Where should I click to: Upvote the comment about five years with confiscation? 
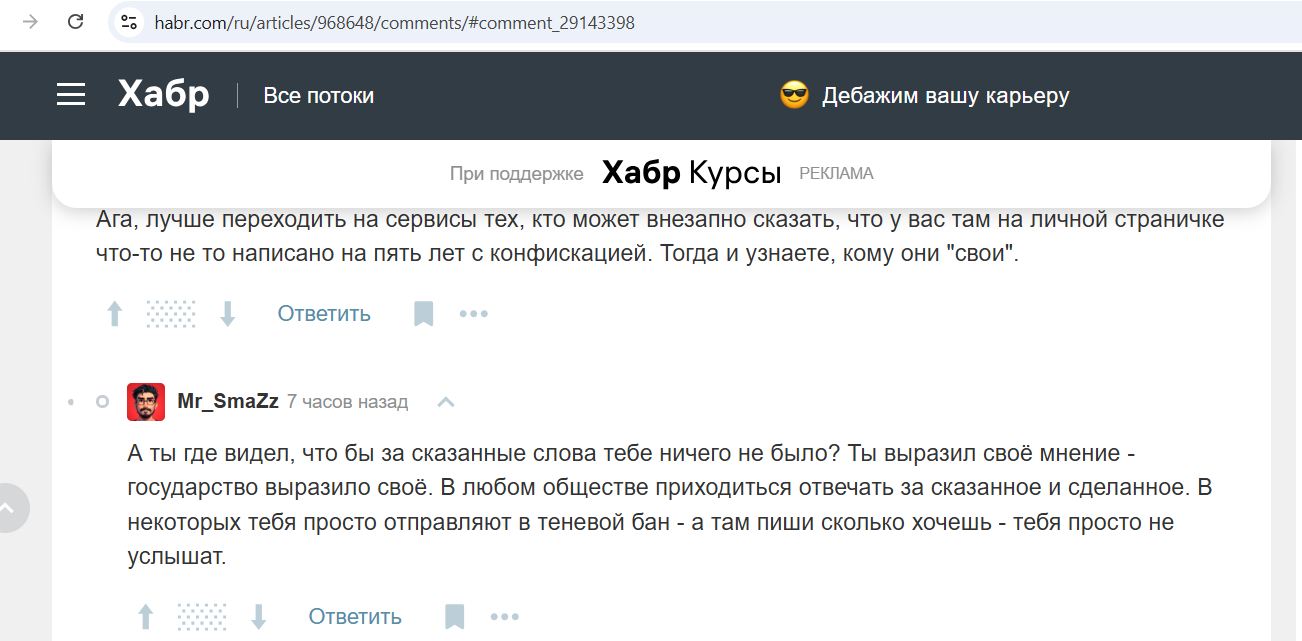point(114,314)
